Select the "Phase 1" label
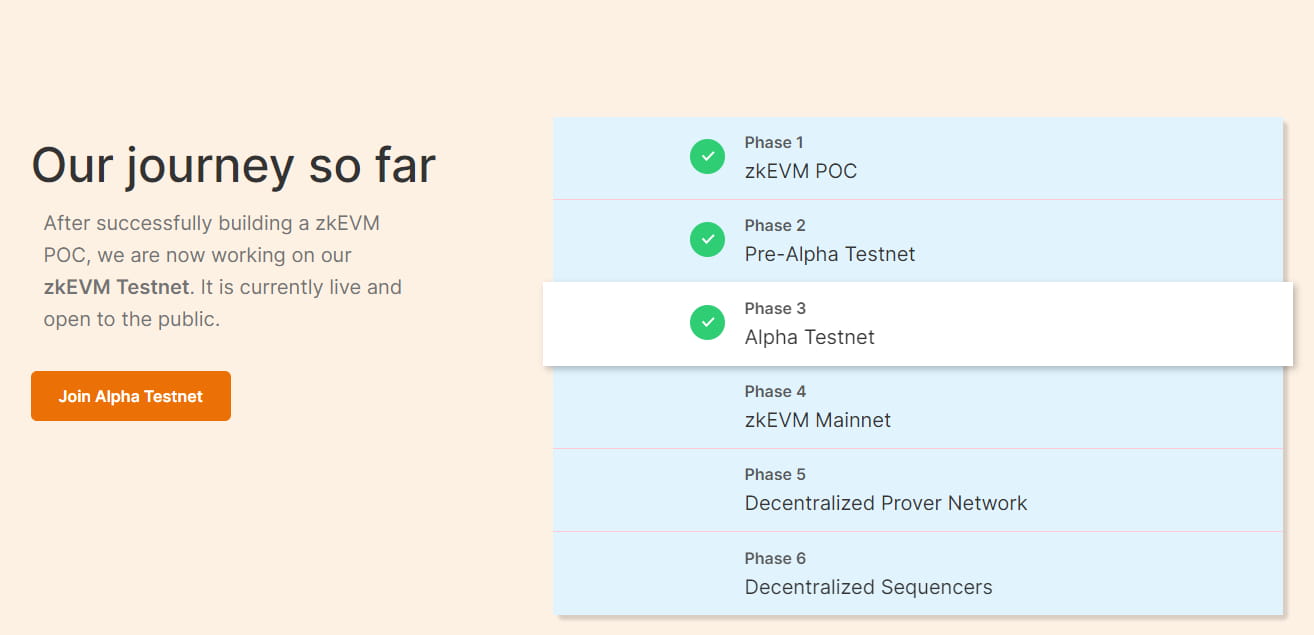 (x=774, y=143)
